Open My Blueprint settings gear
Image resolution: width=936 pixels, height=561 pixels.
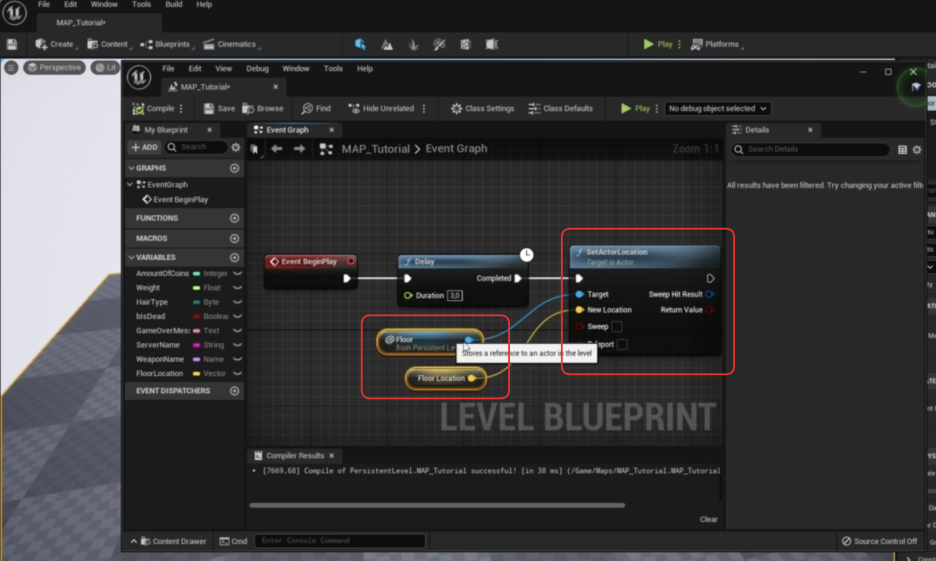click(236, 147)
